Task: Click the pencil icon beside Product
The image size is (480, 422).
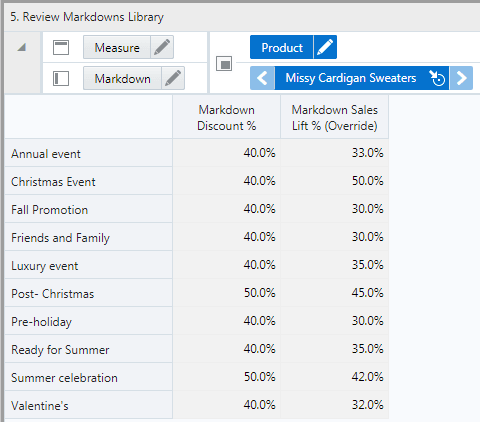Action: [x=325, y=47]
